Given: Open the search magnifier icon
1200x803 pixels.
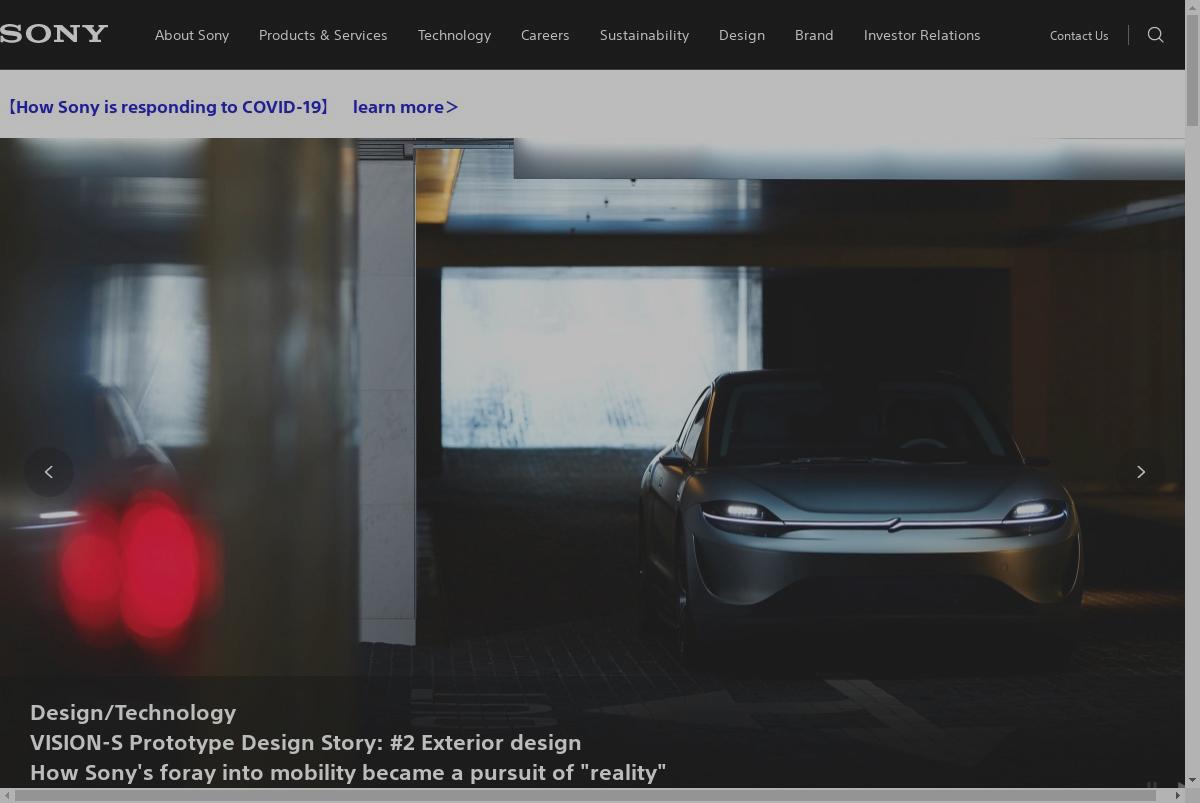Looking at the screenshot, I should click(x=1155, y=35).
